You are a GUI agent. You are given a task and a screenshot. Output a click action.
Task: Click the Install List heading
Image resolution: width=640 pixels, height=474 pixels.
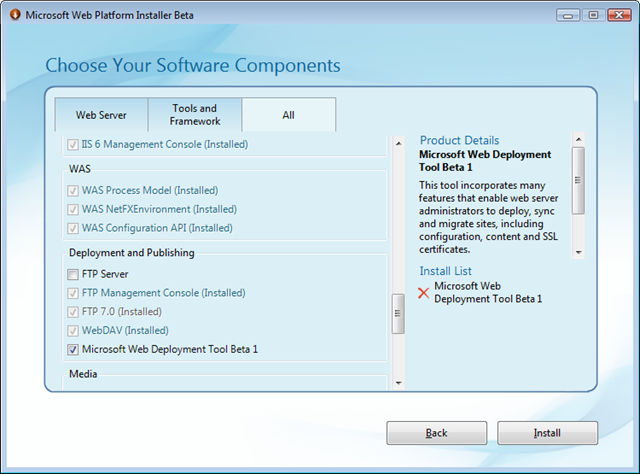pos(445,271)
